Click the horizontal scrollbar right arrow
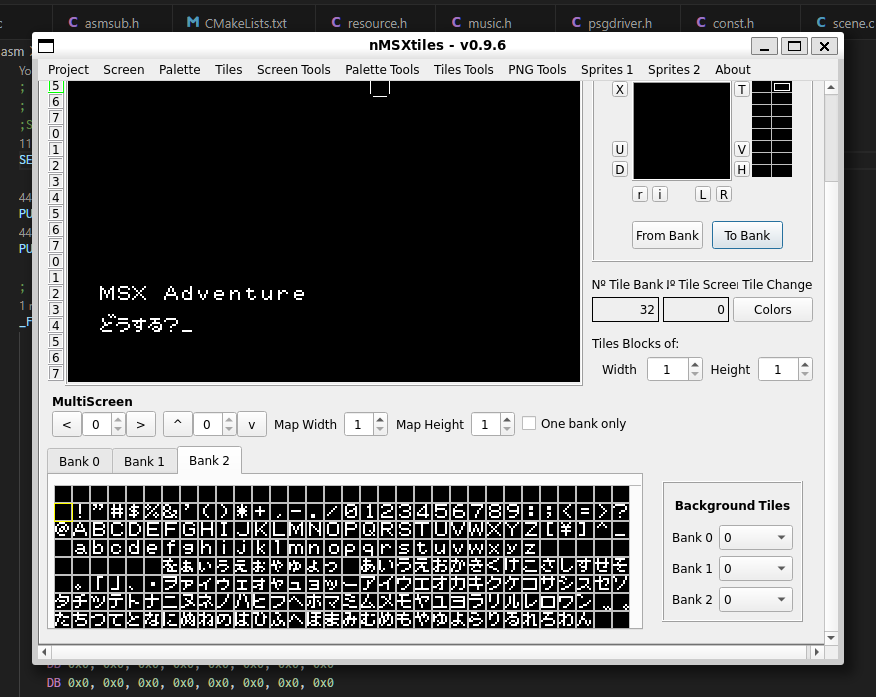Viewport: 876px width, 697px height. click(817, 652)
